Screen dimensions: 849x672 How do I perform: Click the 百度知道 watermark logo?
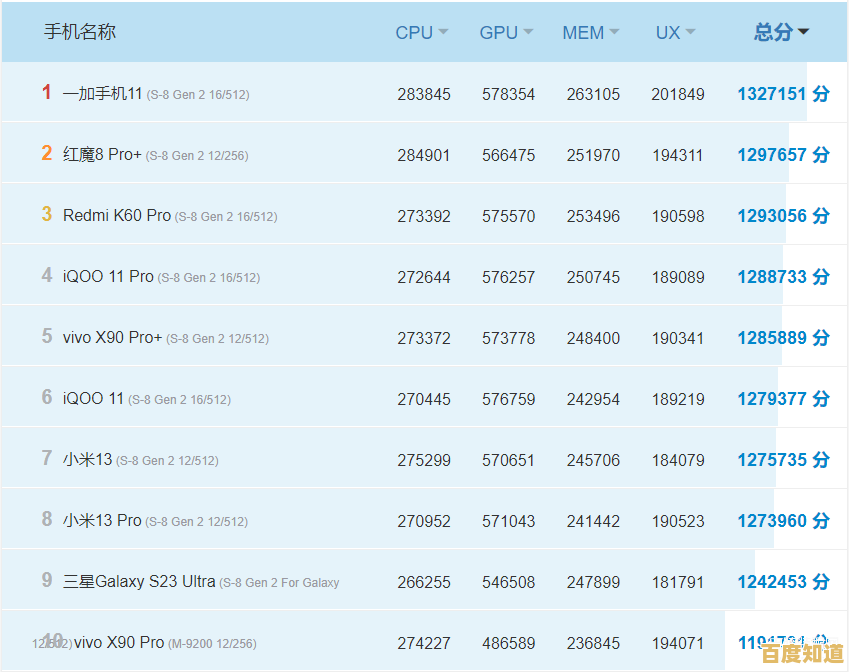pyautogui.click(x=802, y=653)
